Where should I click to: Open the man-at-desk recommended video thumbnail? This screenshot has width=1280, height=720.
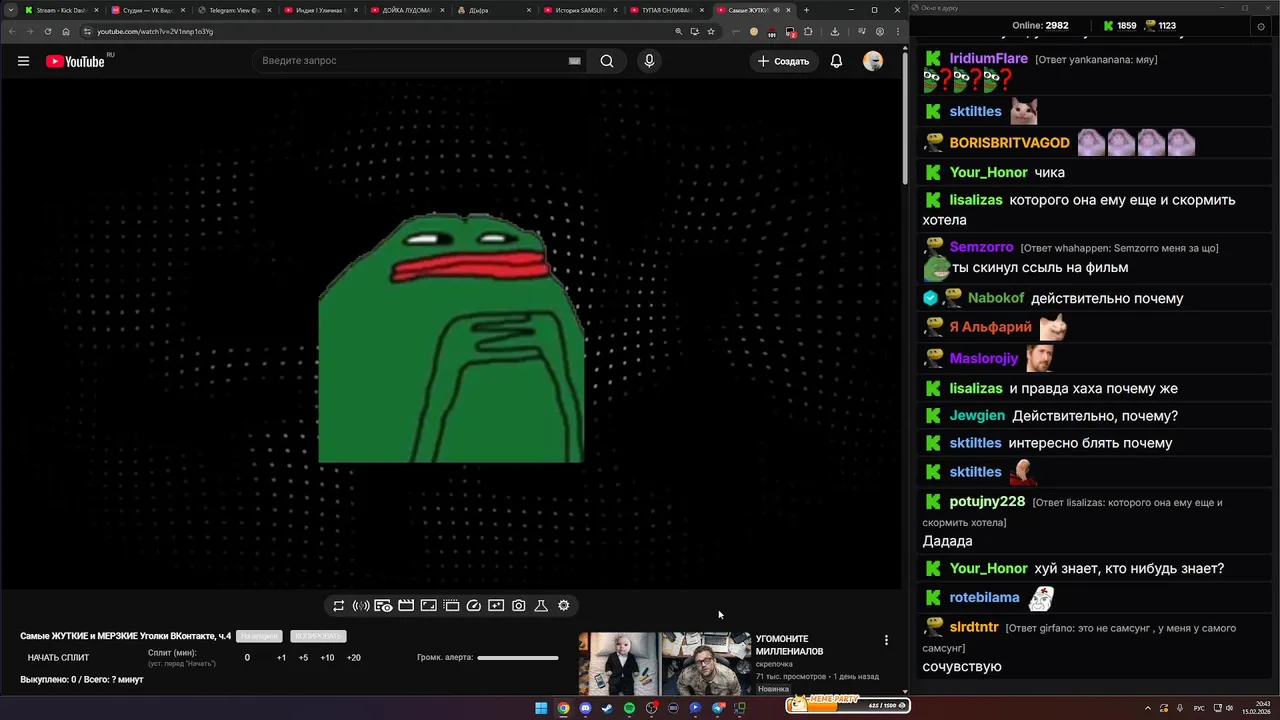pyautogui.click(x=706, y=664)
